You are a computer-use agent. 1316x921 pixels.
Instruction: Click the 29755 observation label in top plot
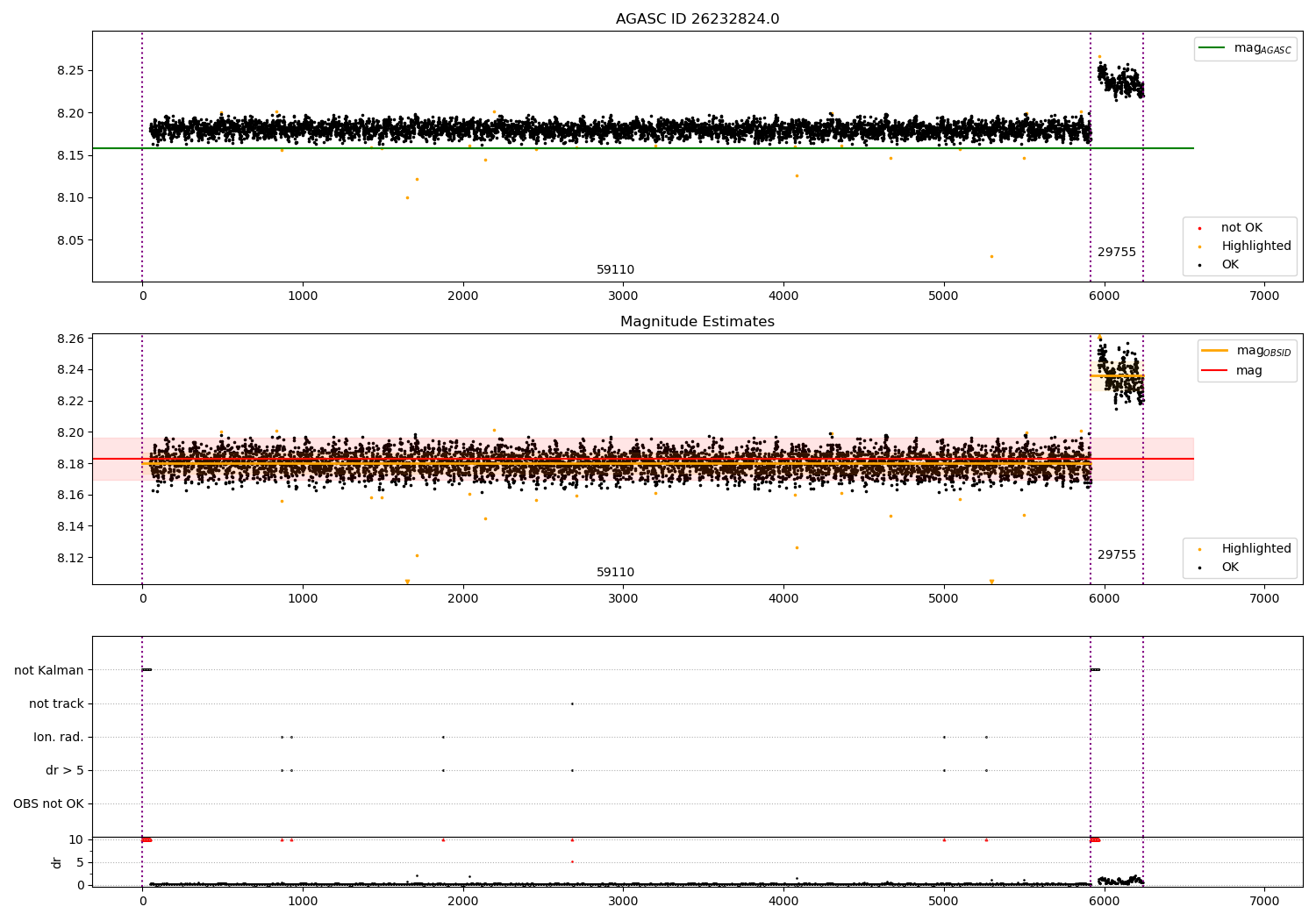tap(1117, 253)
